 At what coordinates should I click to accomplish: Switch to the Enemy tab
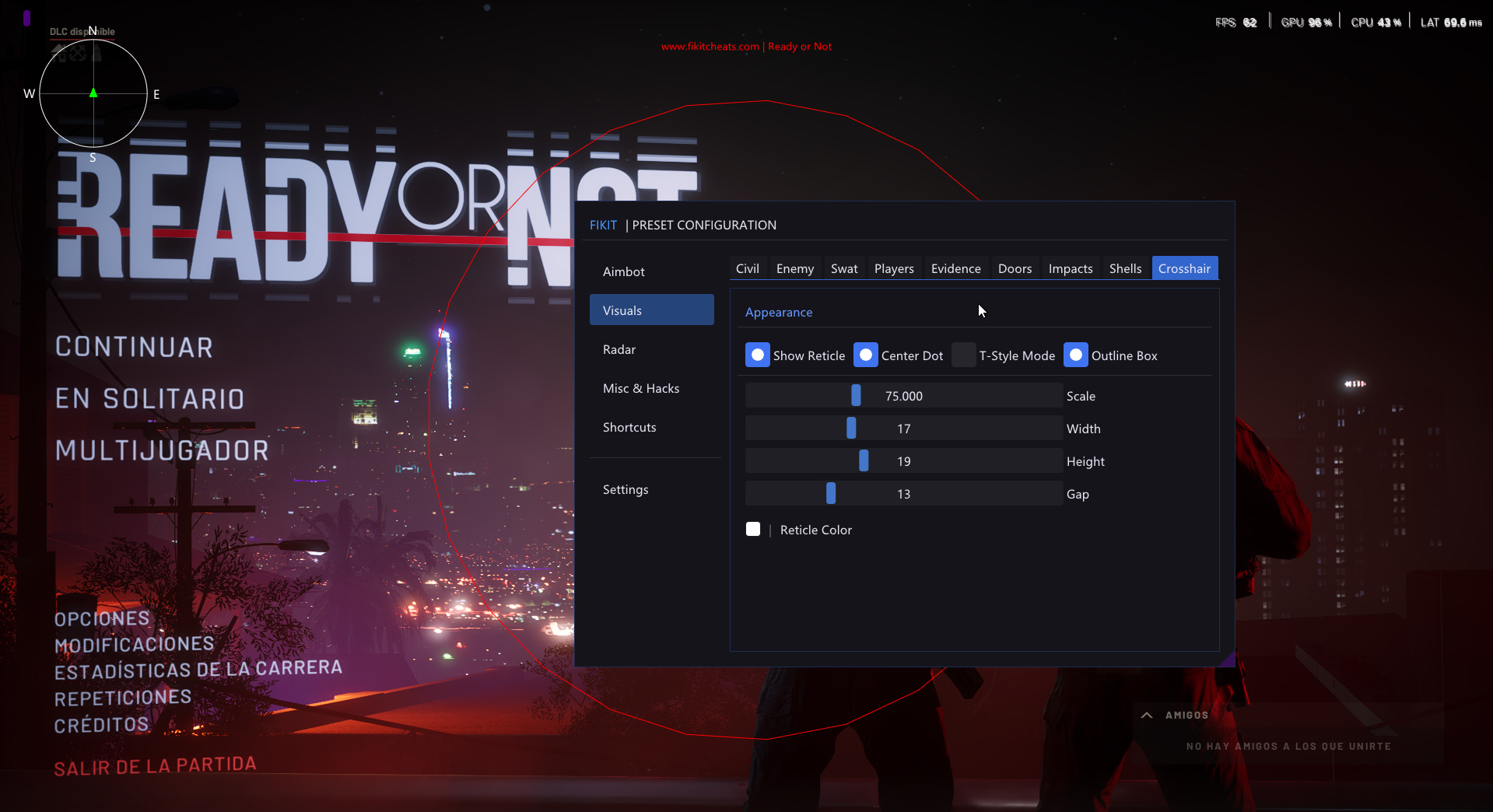[x=794, y=268]
